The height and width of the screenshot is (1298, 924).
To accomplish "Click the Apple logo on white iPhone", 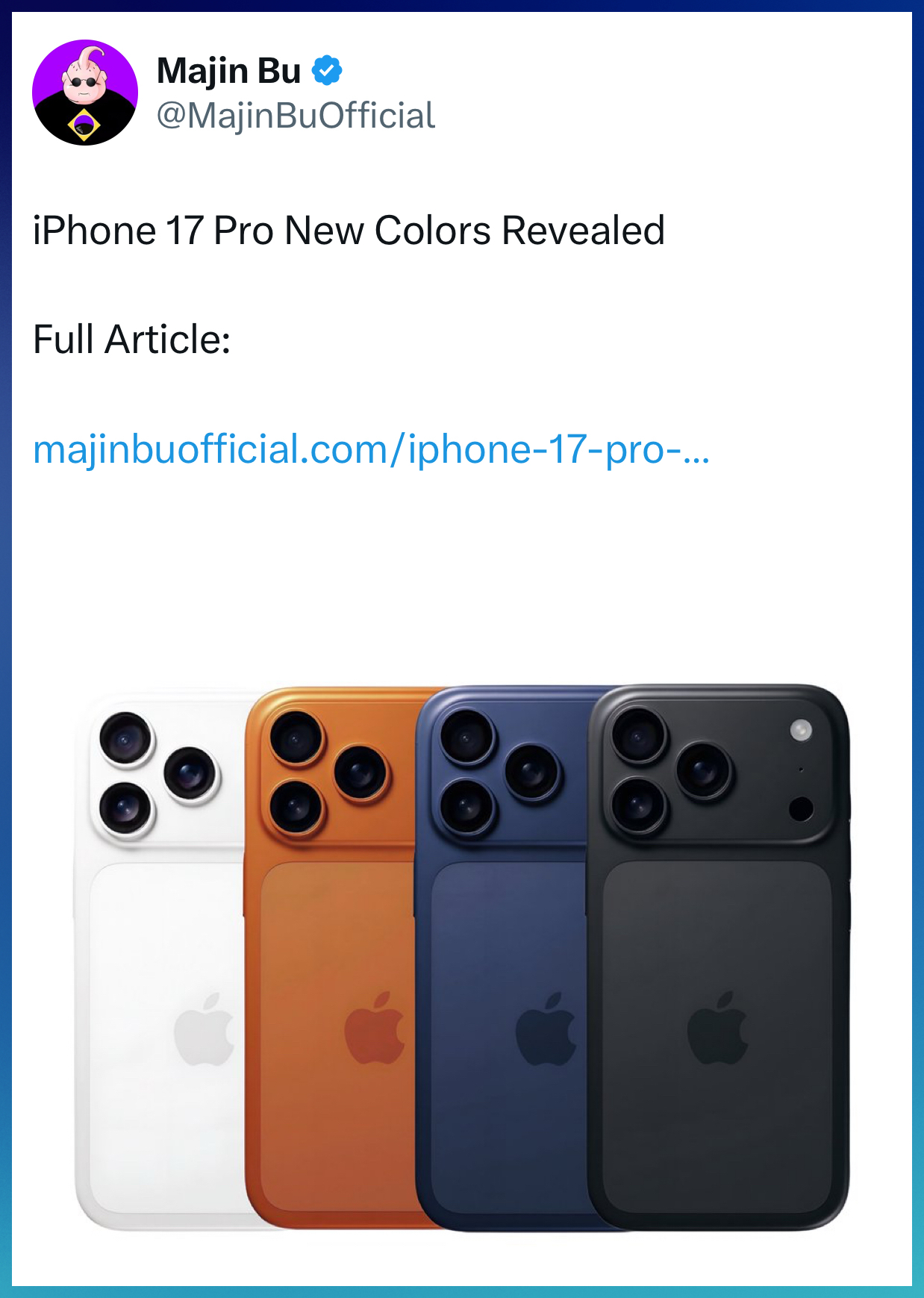I will click(x=204, y=1029).
